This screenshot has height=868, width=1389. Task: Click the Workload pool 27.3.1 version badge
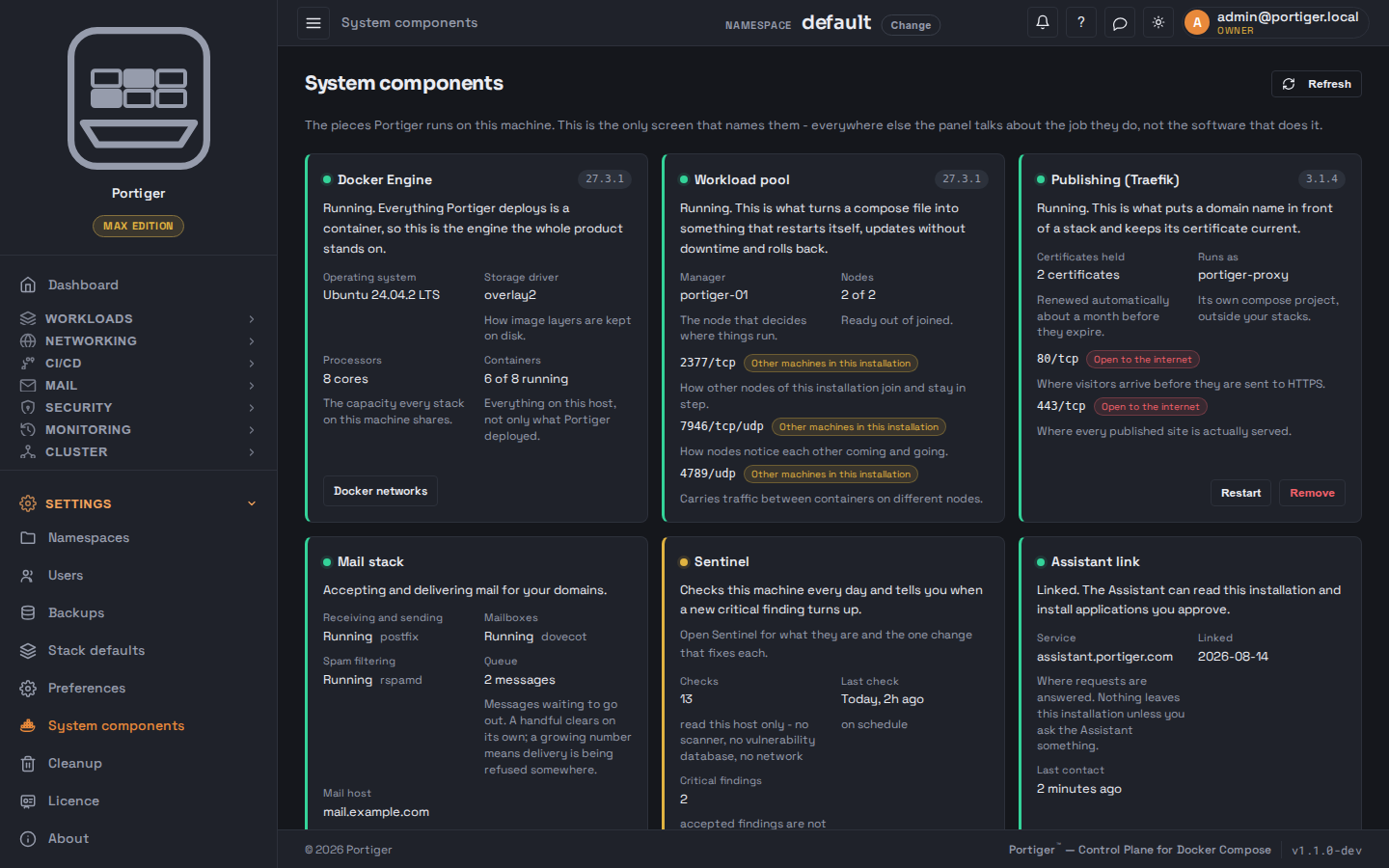[x=962, y=179]
